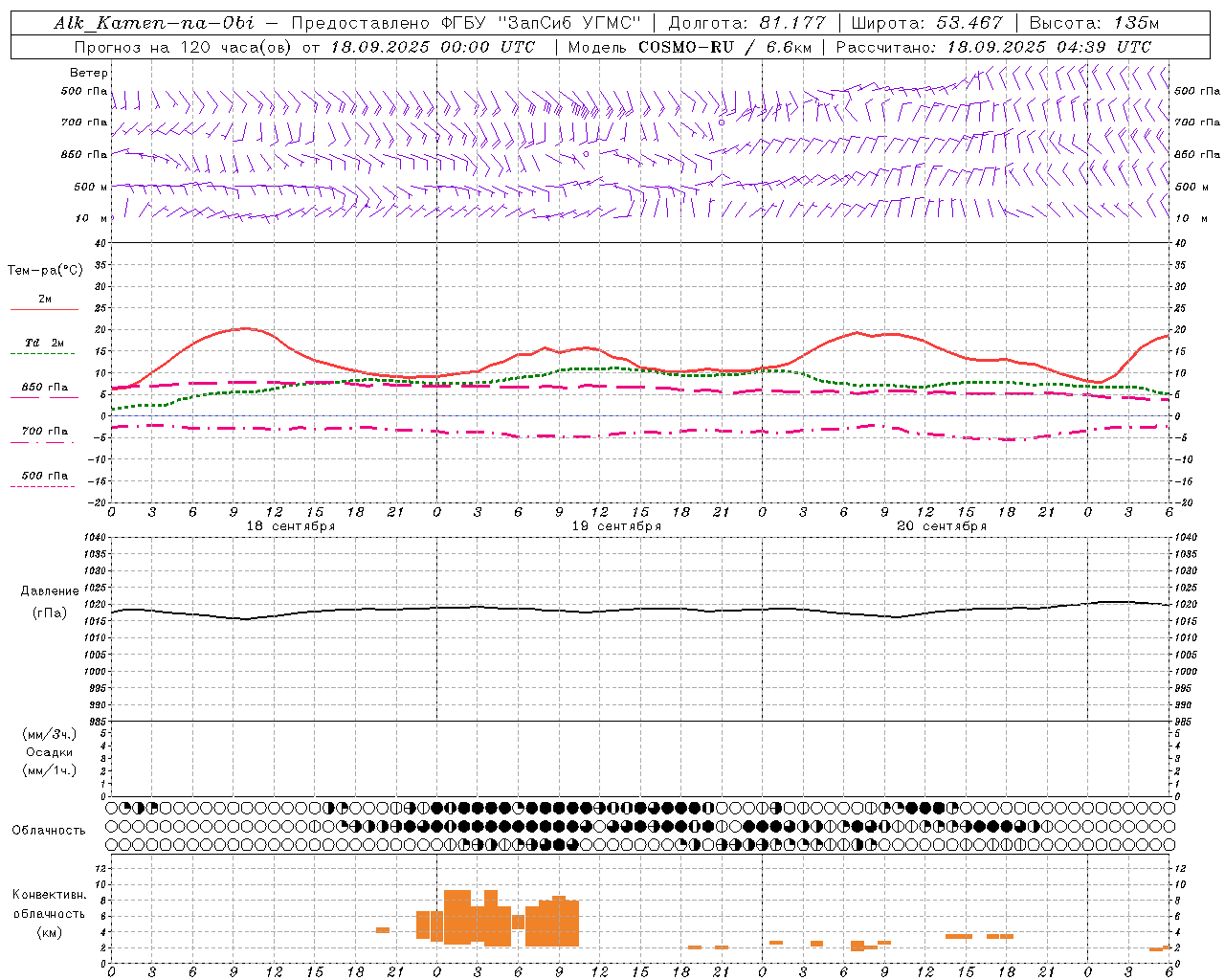Click the (км) unit label under convective cloudiness
Image resolution: width=1225 pixels, height=980 pixels.
49,932
